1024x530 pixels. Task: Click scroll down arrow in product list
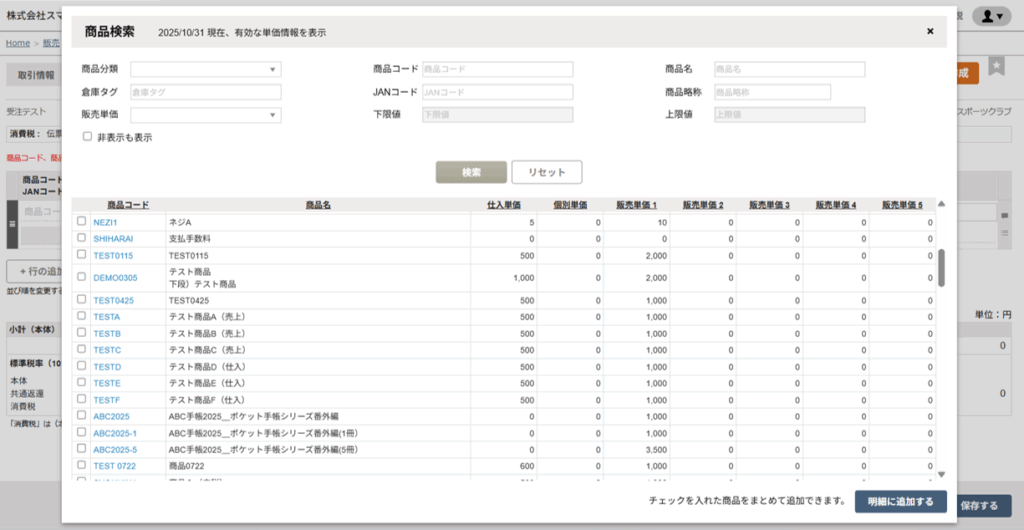click(941, 474)
